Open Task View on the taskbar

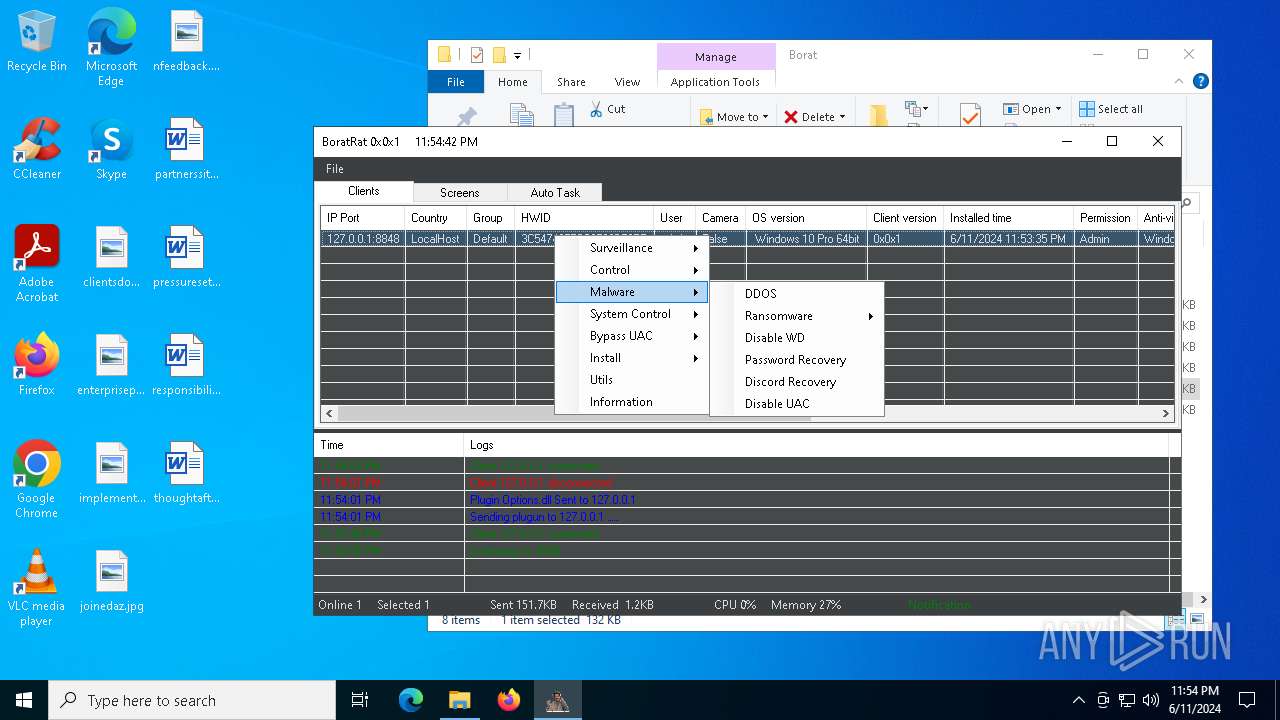tap(360, 700)
